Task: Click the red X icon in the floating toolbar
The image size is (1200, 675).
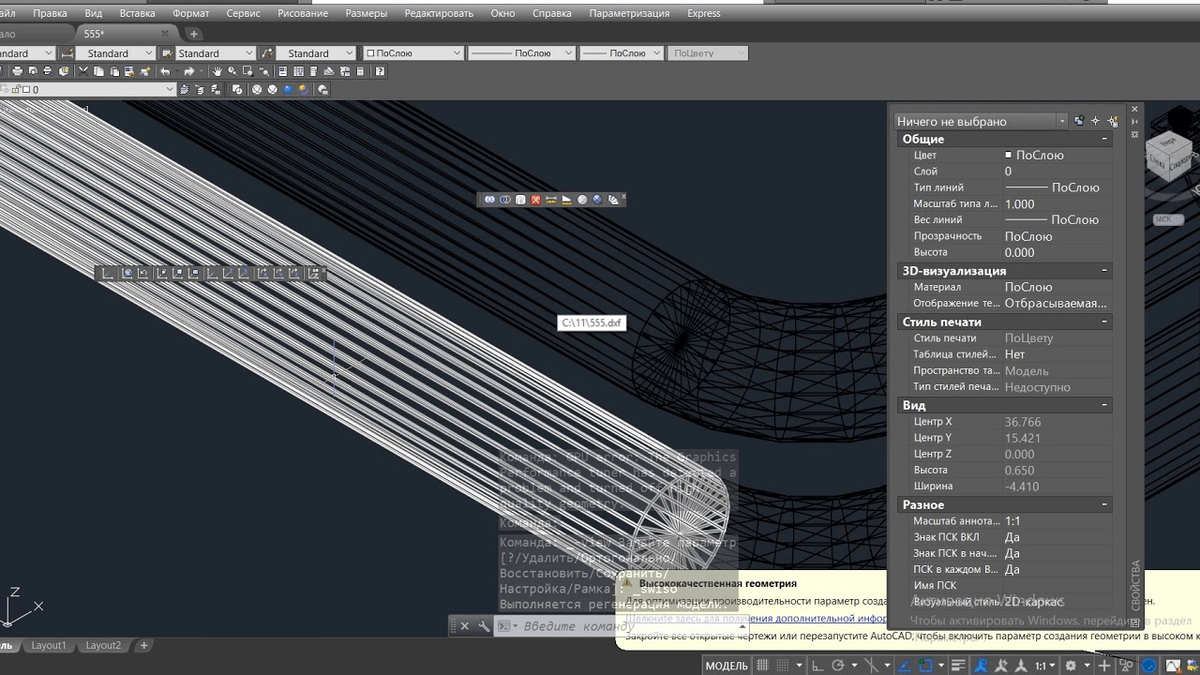Action: click(535, 200)
